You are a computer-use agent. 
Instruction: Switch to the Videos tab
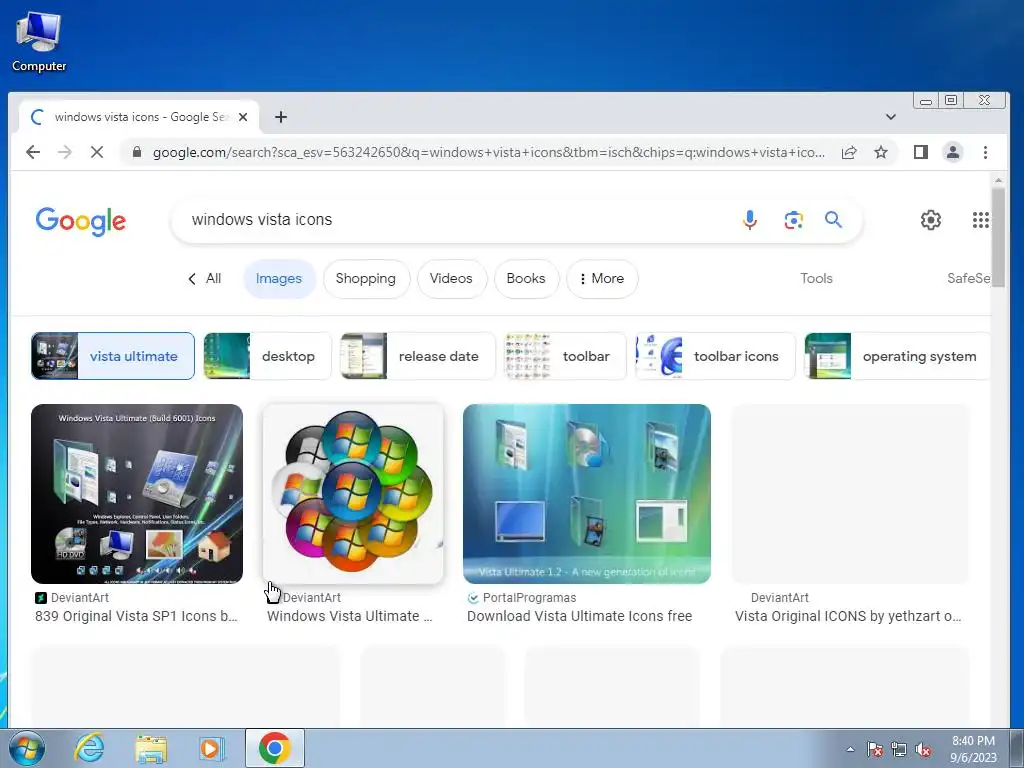click(x=451, y=279)
